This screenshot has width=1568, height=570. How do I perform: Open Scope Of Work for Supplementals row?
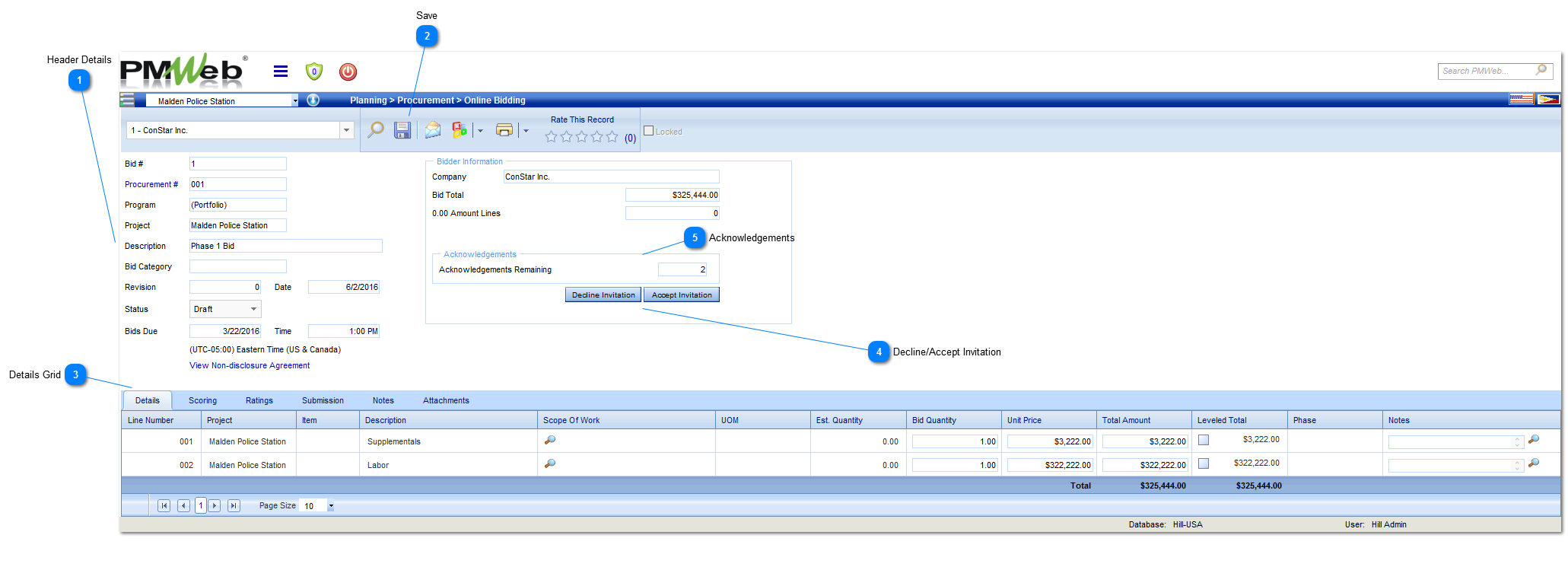point(550,440)
